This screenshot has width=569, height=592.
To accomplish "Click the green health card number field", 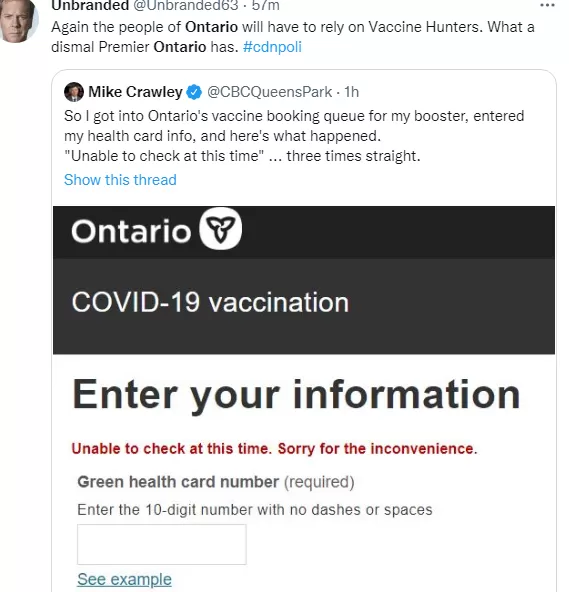I will 162,544.
